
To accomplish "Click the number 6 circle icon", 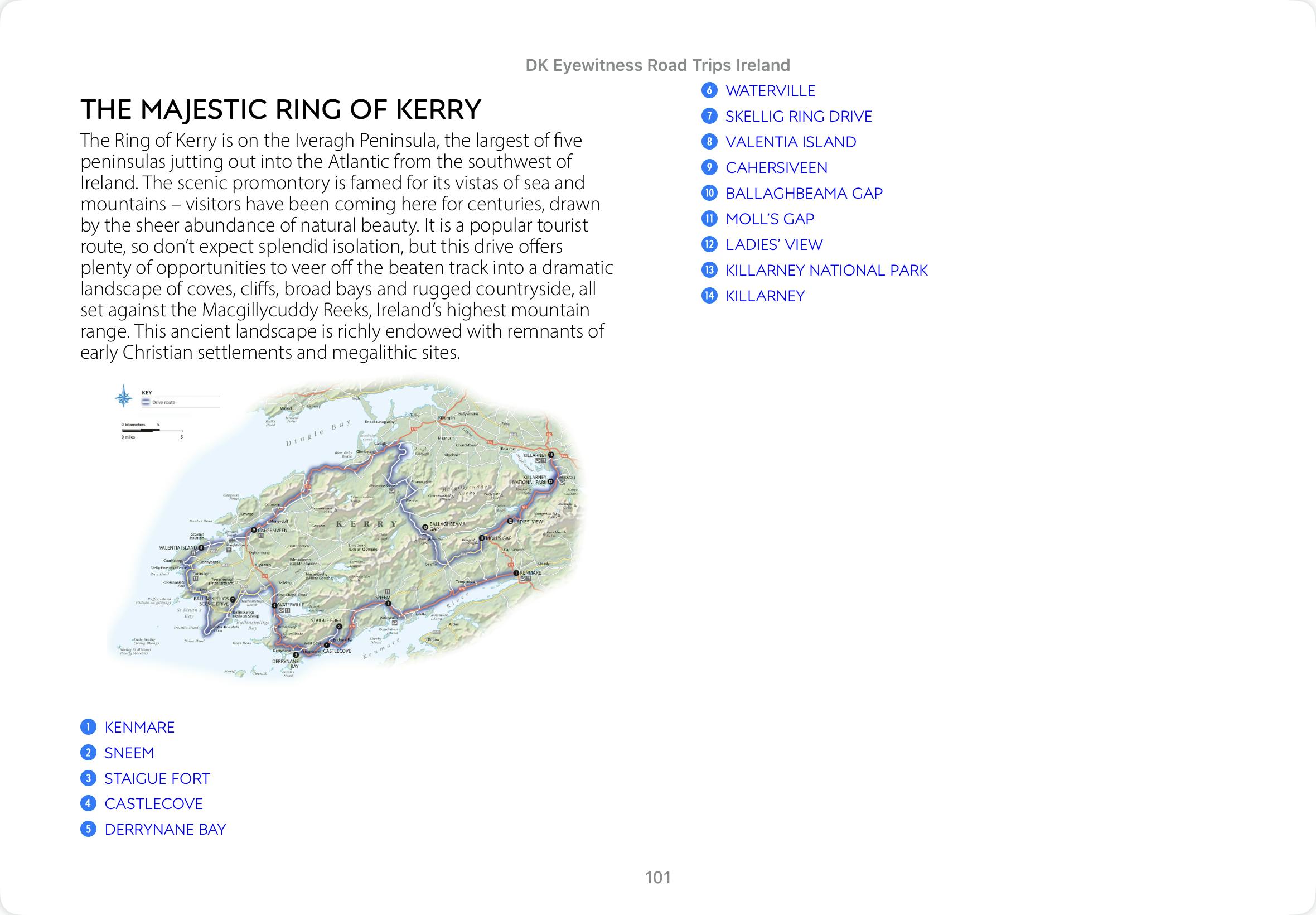I will pyautogui.click(x=709, y=90).
